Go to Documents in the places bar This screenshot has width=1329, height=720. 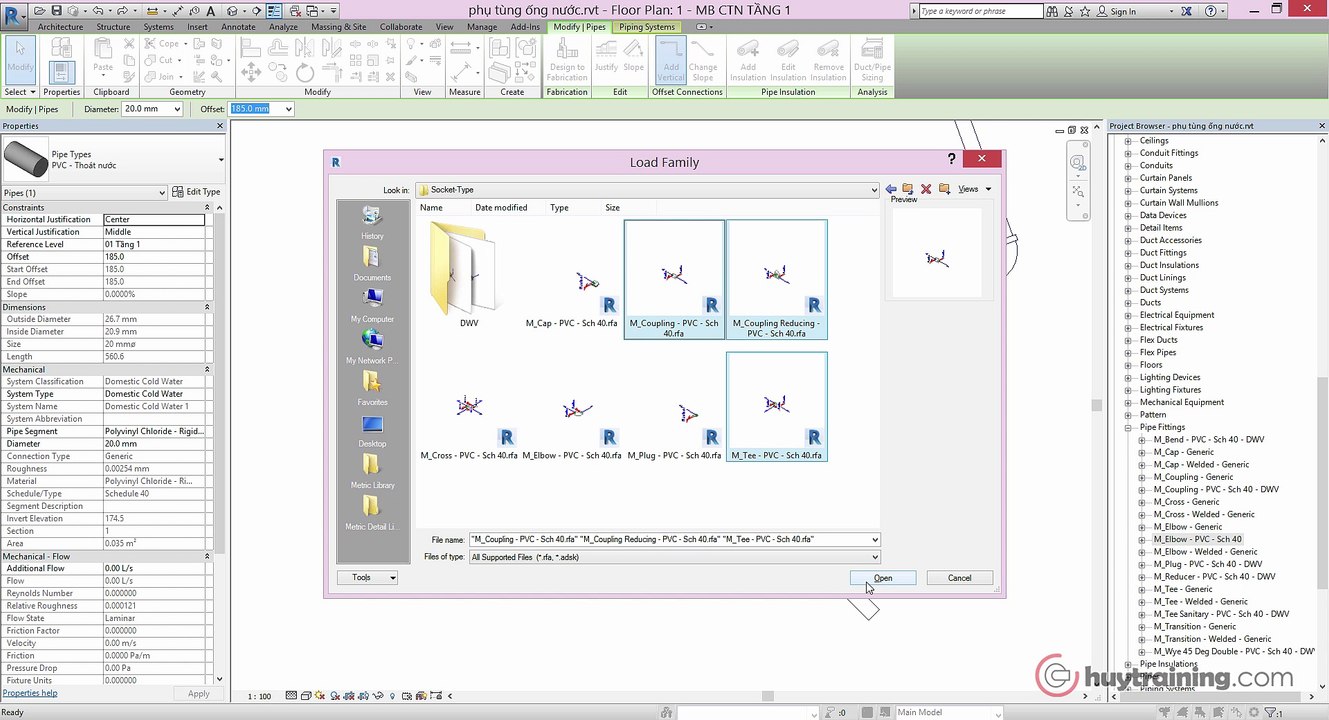372,264
